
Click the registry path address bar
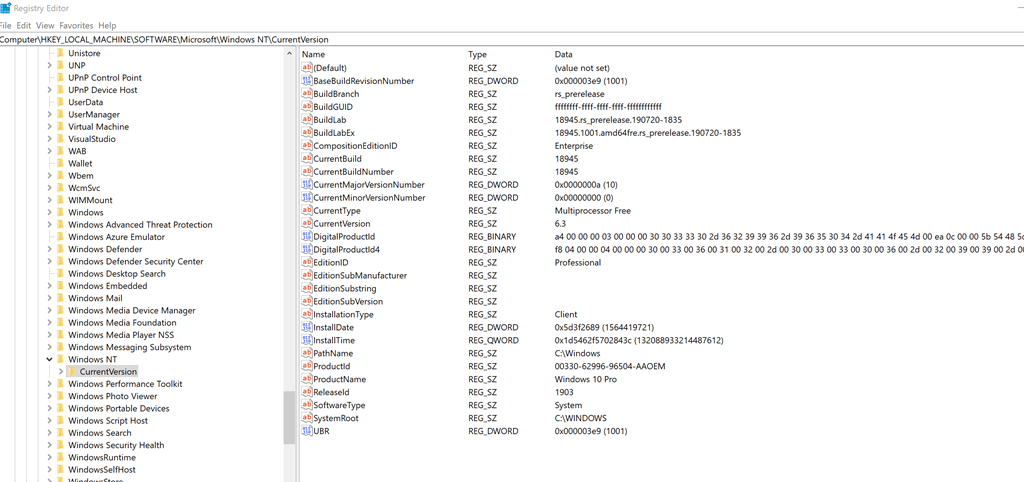[x=512, y=39]
